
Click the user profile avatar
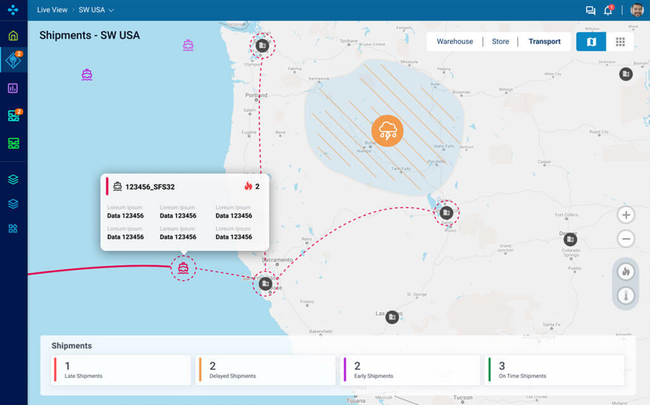pyautogui.click(x=636, y=10)
